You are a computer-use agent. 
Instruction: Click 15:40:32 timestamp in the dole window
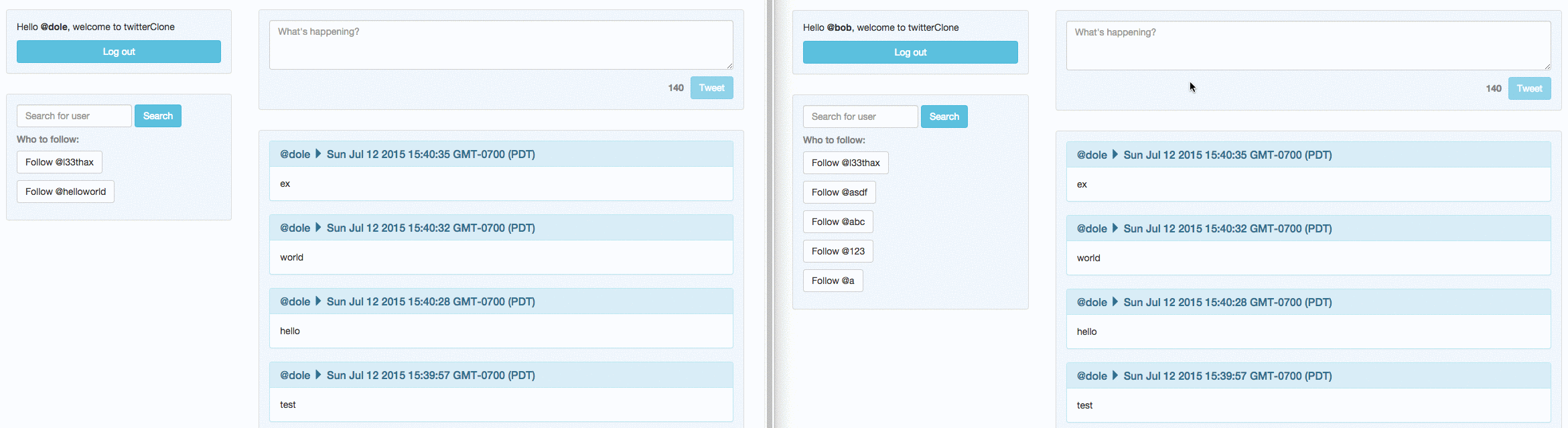click(431, 228)
